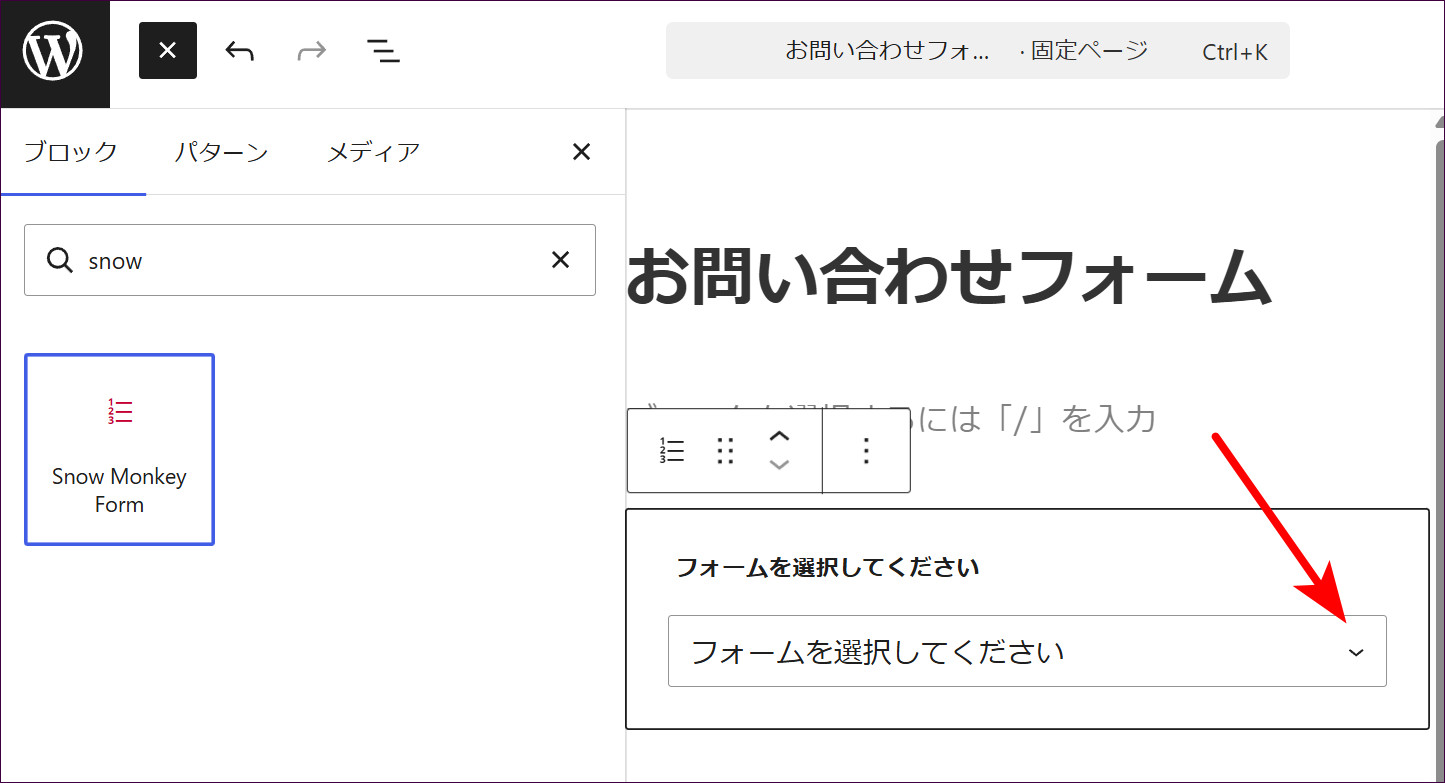Click the WordPress logo to view posts
This screenshot has width=1445, height=783.
[54, 53]
